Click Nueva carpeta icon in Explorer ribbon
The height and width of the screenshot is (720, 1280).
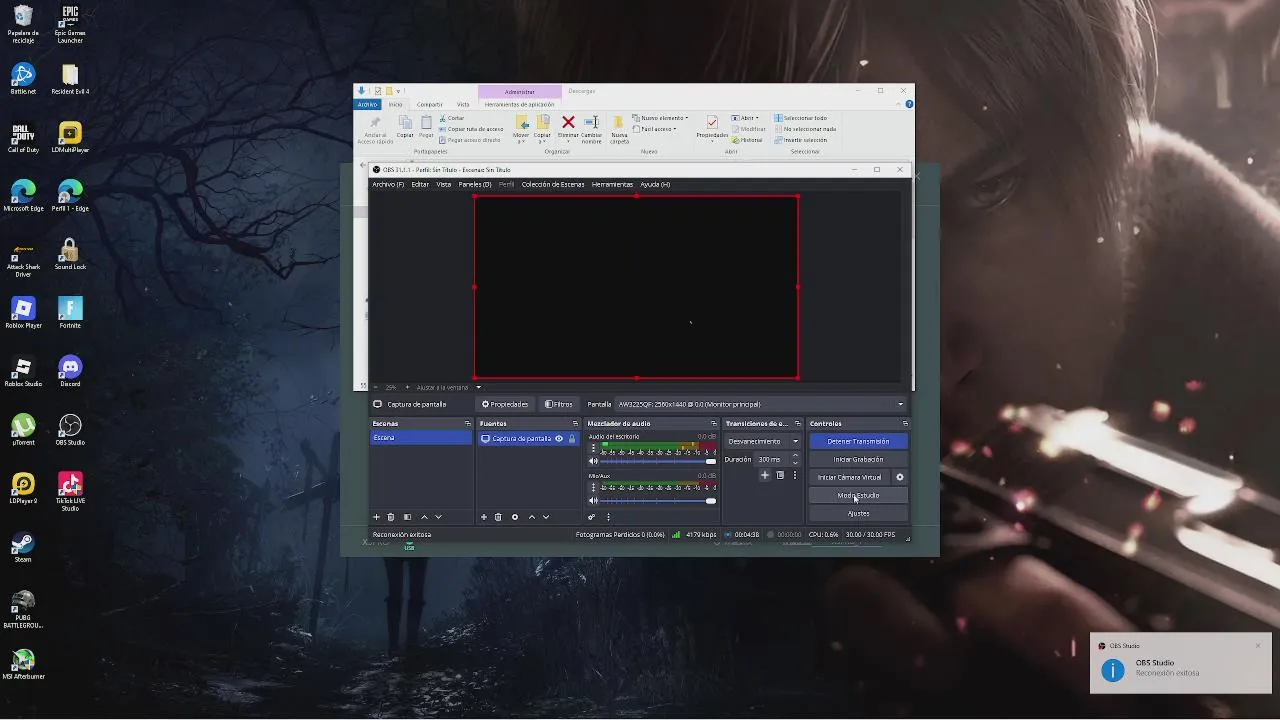point(619,123)
